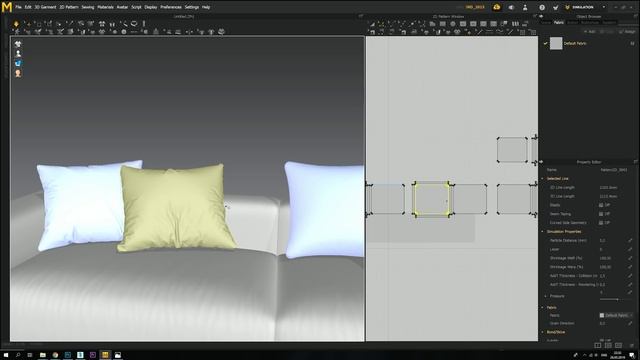Open the Materials menu
640x360 pixels.
pyautogui.click(x=105, y=7)
